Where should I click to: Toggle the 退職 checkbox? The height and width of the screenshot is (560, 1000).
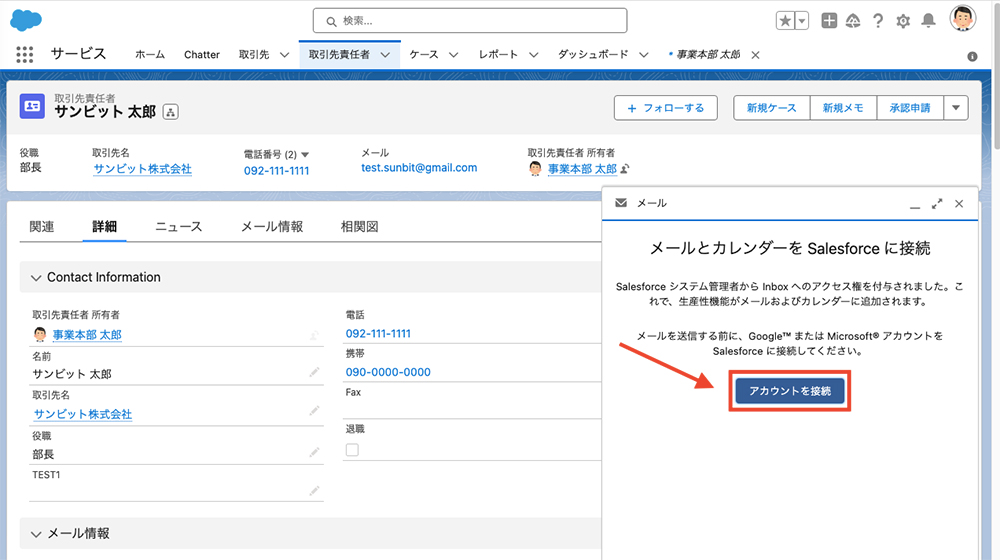tap(352, 450)
